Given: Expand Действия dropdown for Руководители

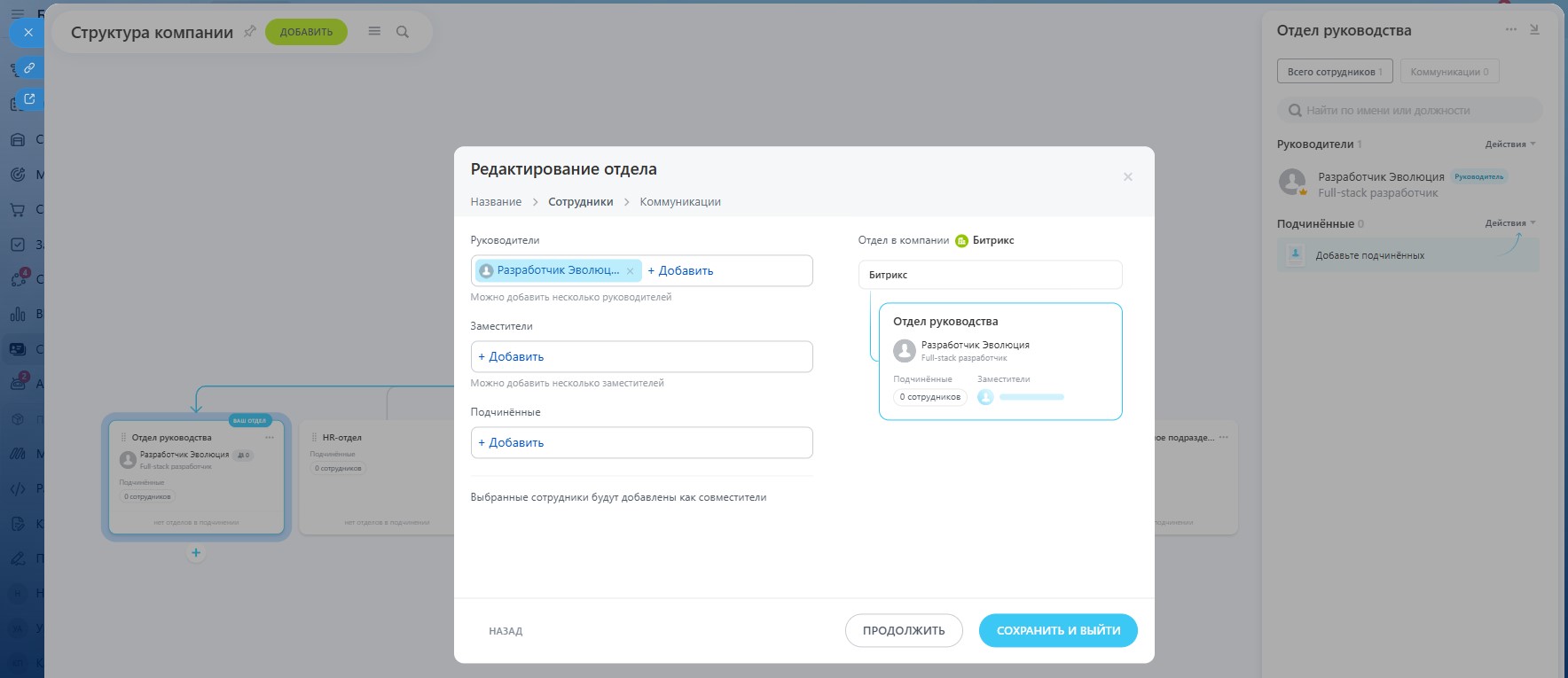Looking at the screenshot, I should (x=1510, y=144).
